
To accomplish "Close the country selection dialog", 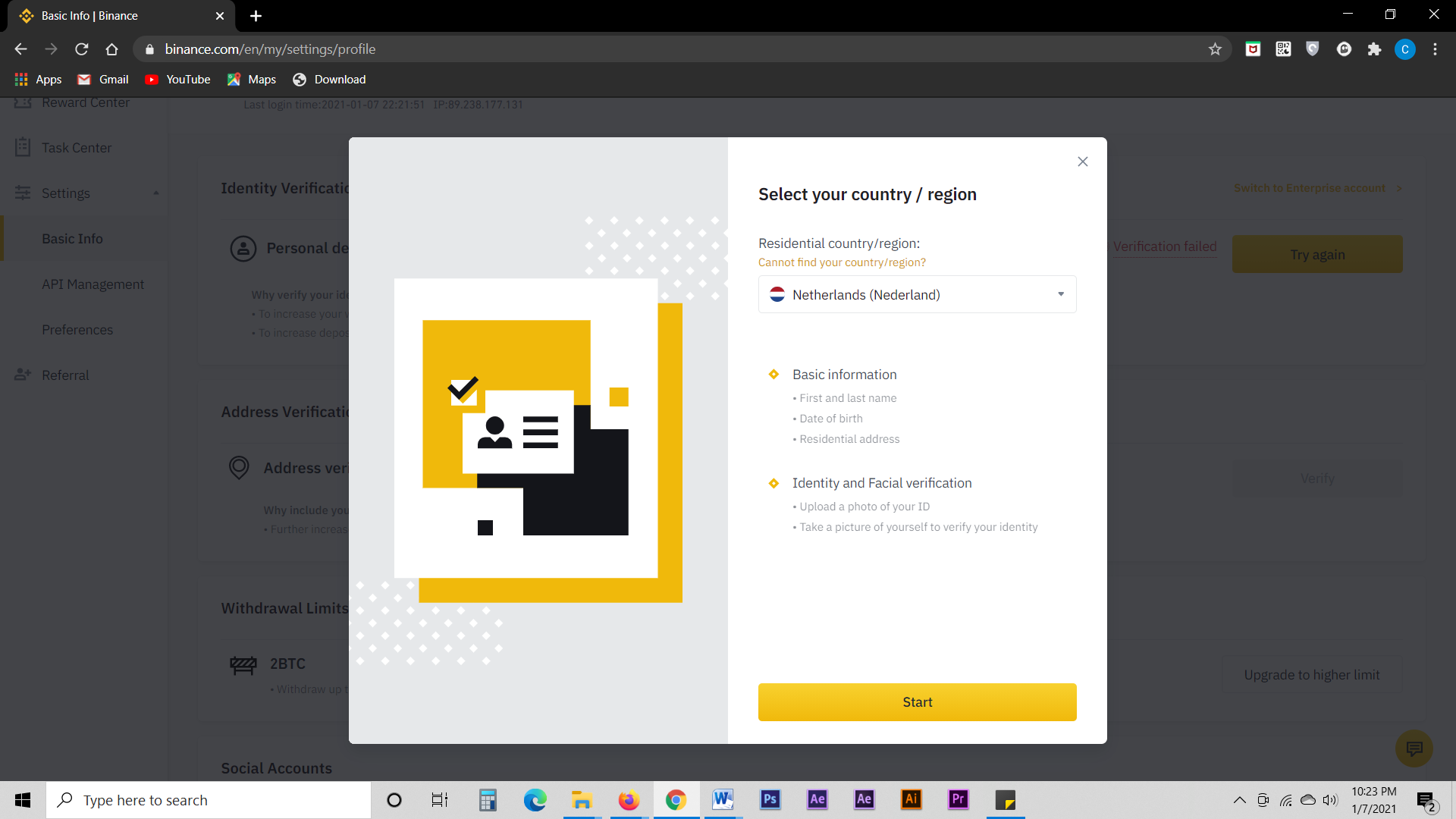I will pos(1083,162).
